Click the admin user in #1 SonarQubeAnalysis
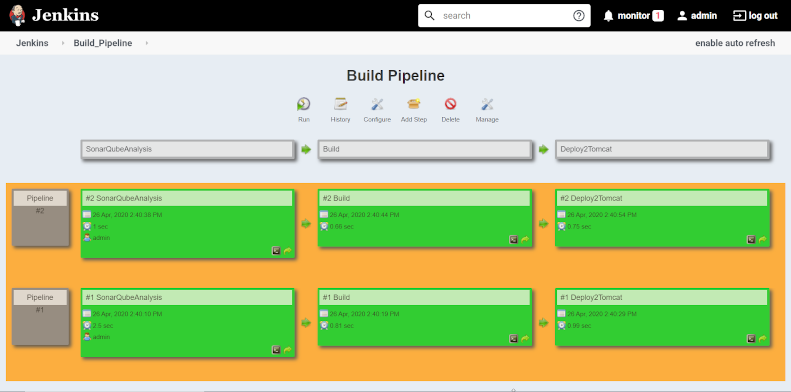The height and width of the screenshot is (392, 791). 101,337
